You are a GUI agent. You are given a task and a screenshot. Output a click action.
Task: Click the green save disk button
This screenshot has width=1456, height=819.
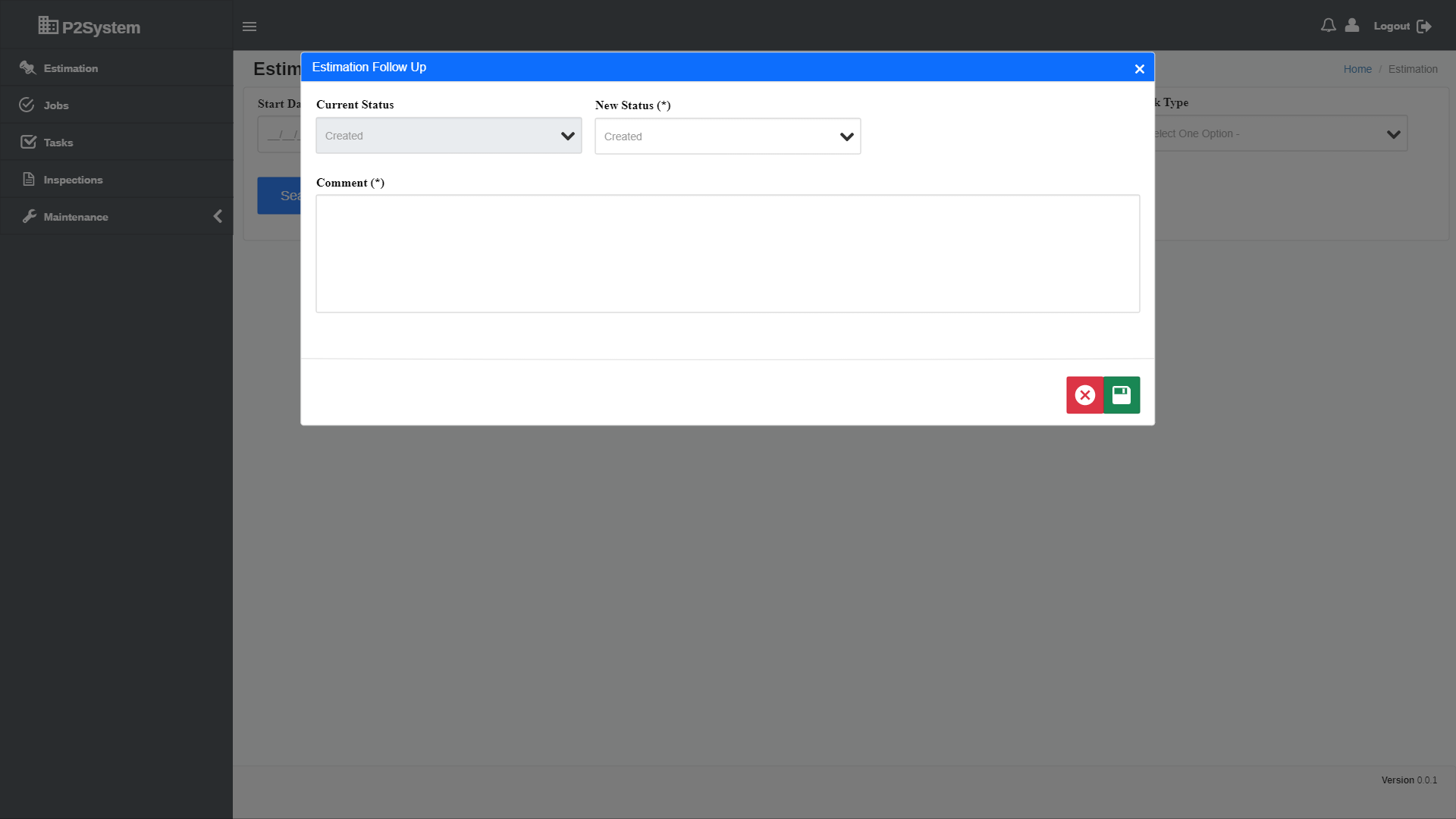(x=1122, y=395)
